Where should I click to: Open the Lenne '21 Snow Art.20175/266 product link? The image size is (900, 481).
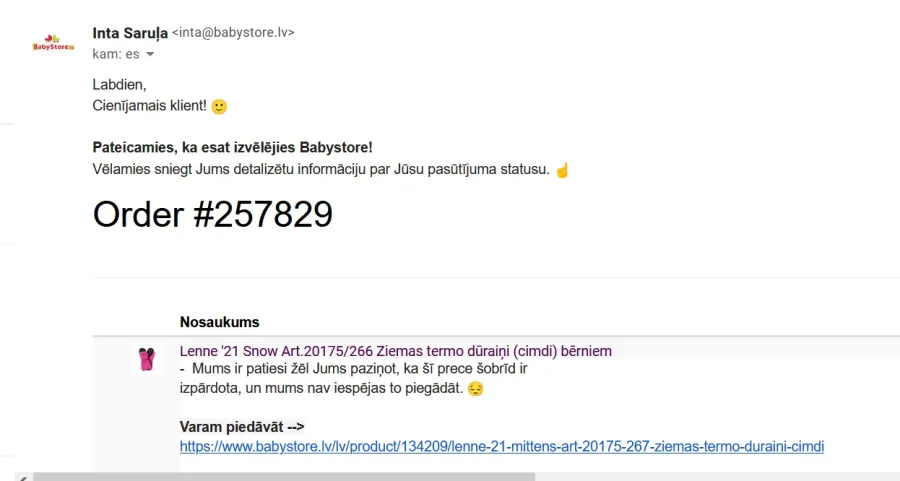[395, 351]
